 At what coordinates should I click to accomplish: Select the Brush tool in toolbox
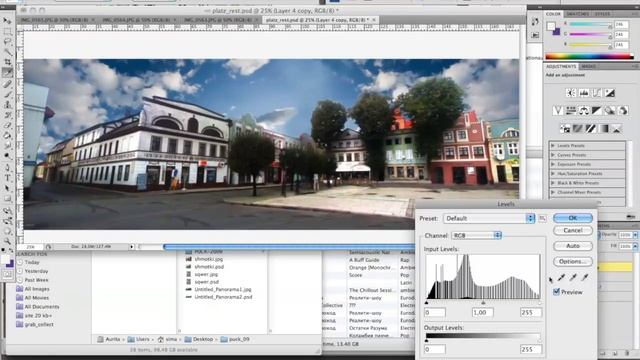point(7,94)
